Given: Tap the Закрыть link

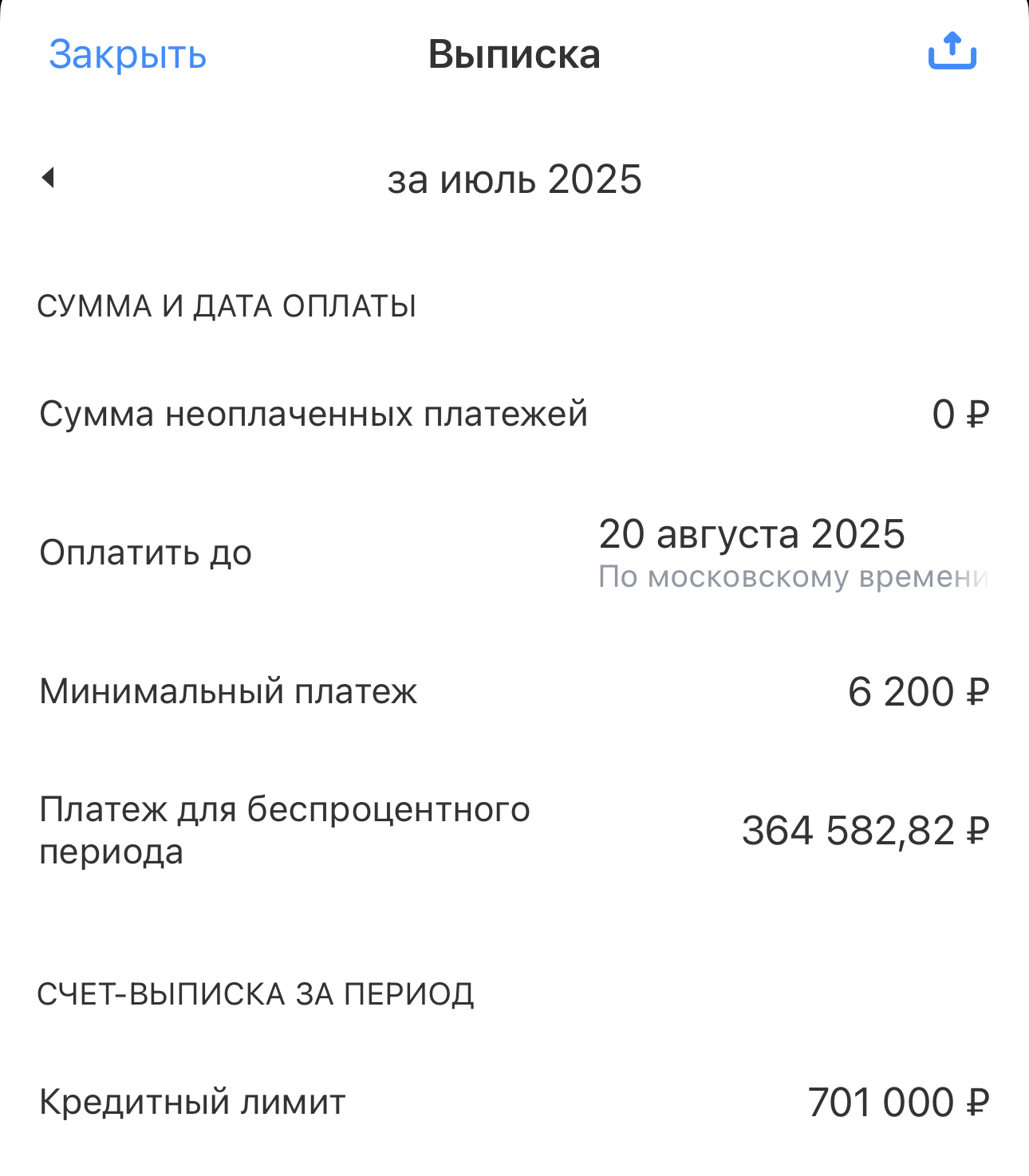Looking at the screenshot, I should (x=128, y=55).
